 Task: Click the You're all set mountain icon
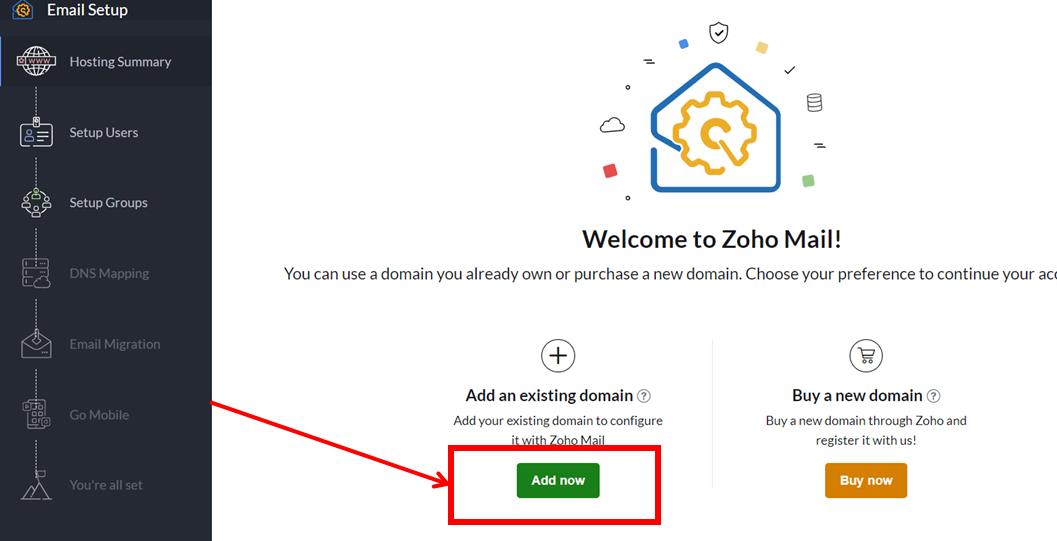(x=36, y=485)
